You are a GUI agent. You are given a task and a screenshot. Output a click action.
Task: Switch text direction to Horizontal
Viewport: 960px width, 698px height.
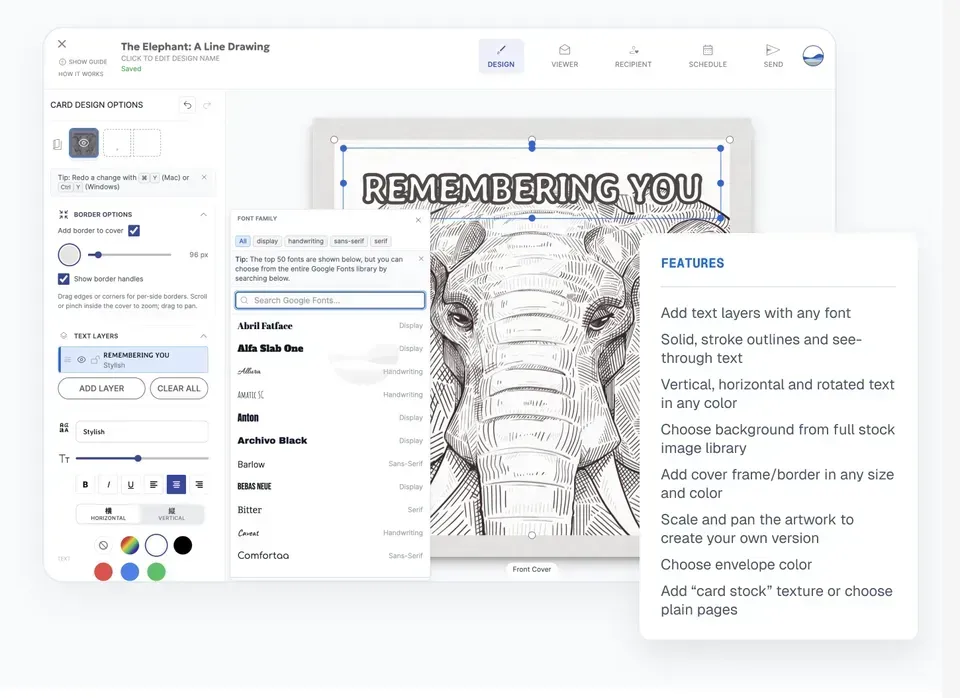click(108, 514)
